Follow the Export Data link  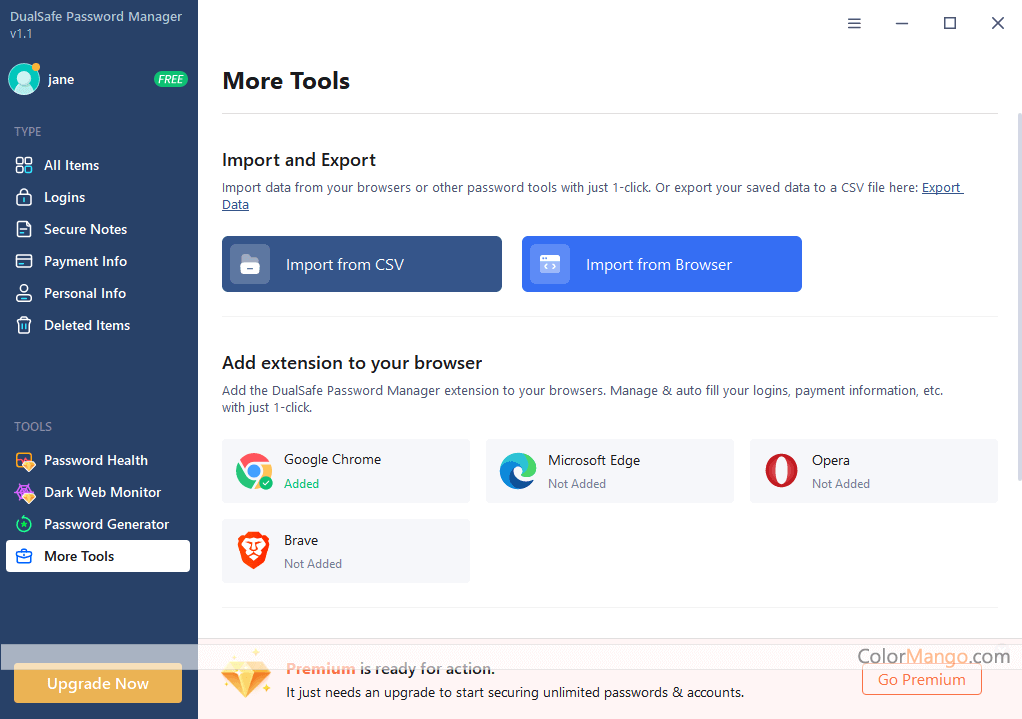point(940,188)
